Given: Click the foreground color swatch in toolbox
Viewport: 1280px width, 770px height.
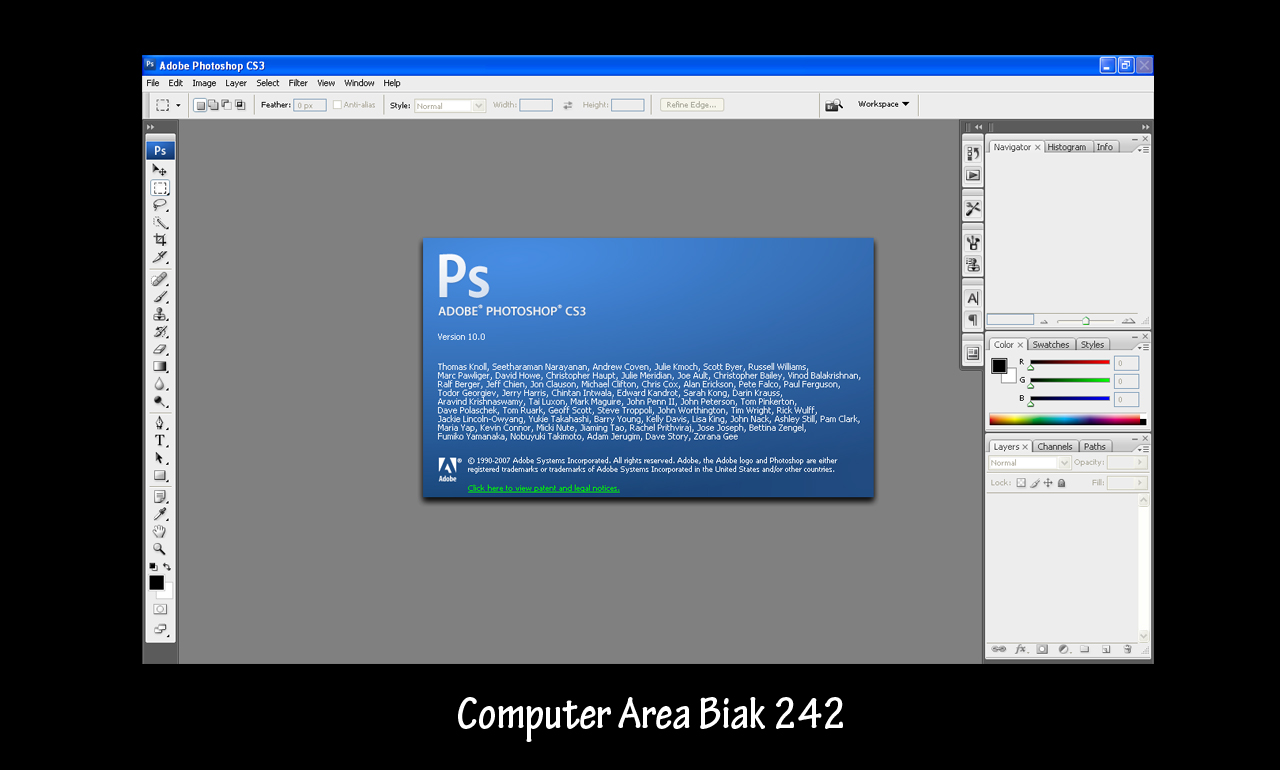Looking at the screenshot, I should click(156, 582).
